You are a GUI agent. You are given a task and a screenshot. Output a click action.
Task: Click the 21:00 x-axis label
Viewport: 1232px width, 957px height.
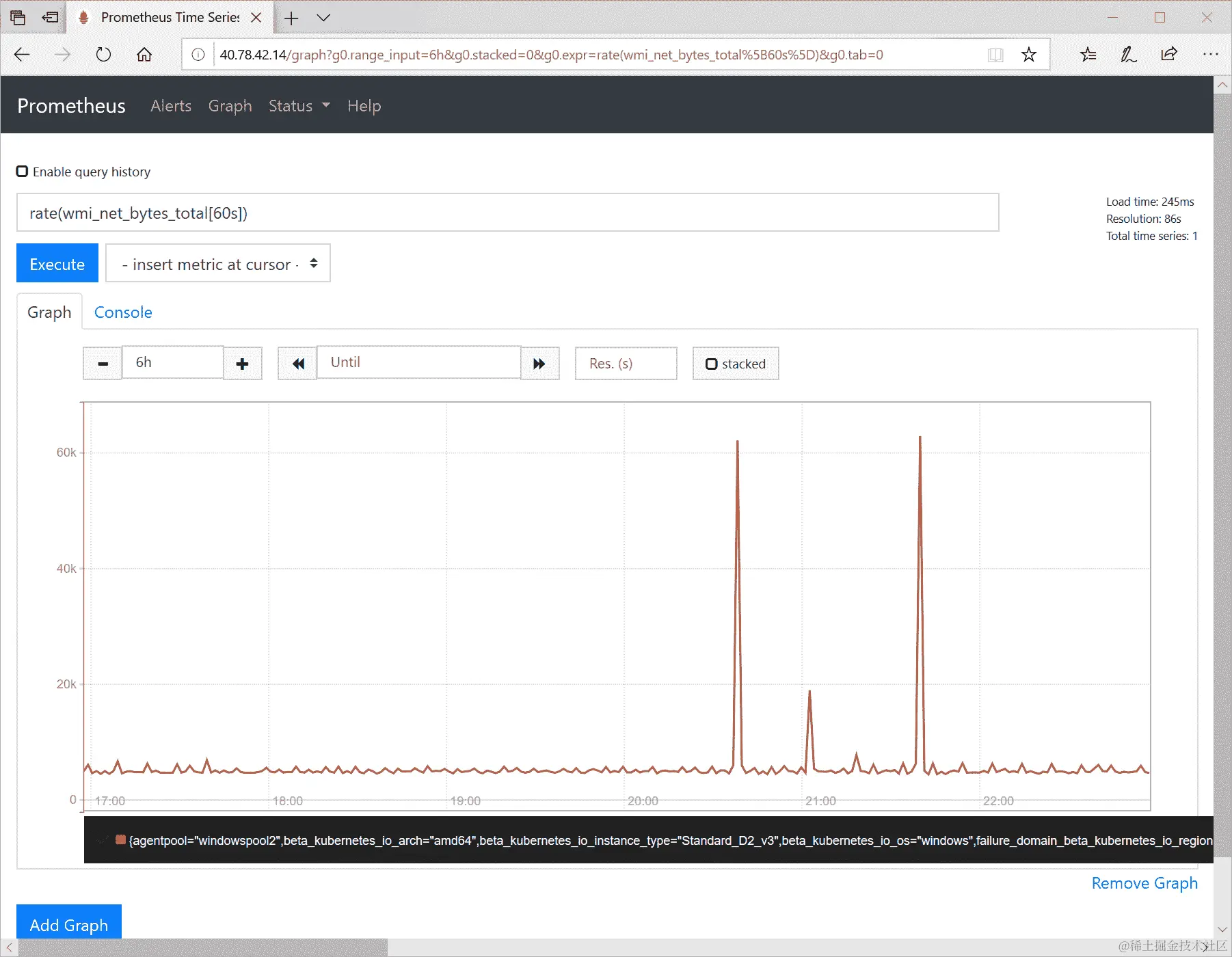click(820, 800)
